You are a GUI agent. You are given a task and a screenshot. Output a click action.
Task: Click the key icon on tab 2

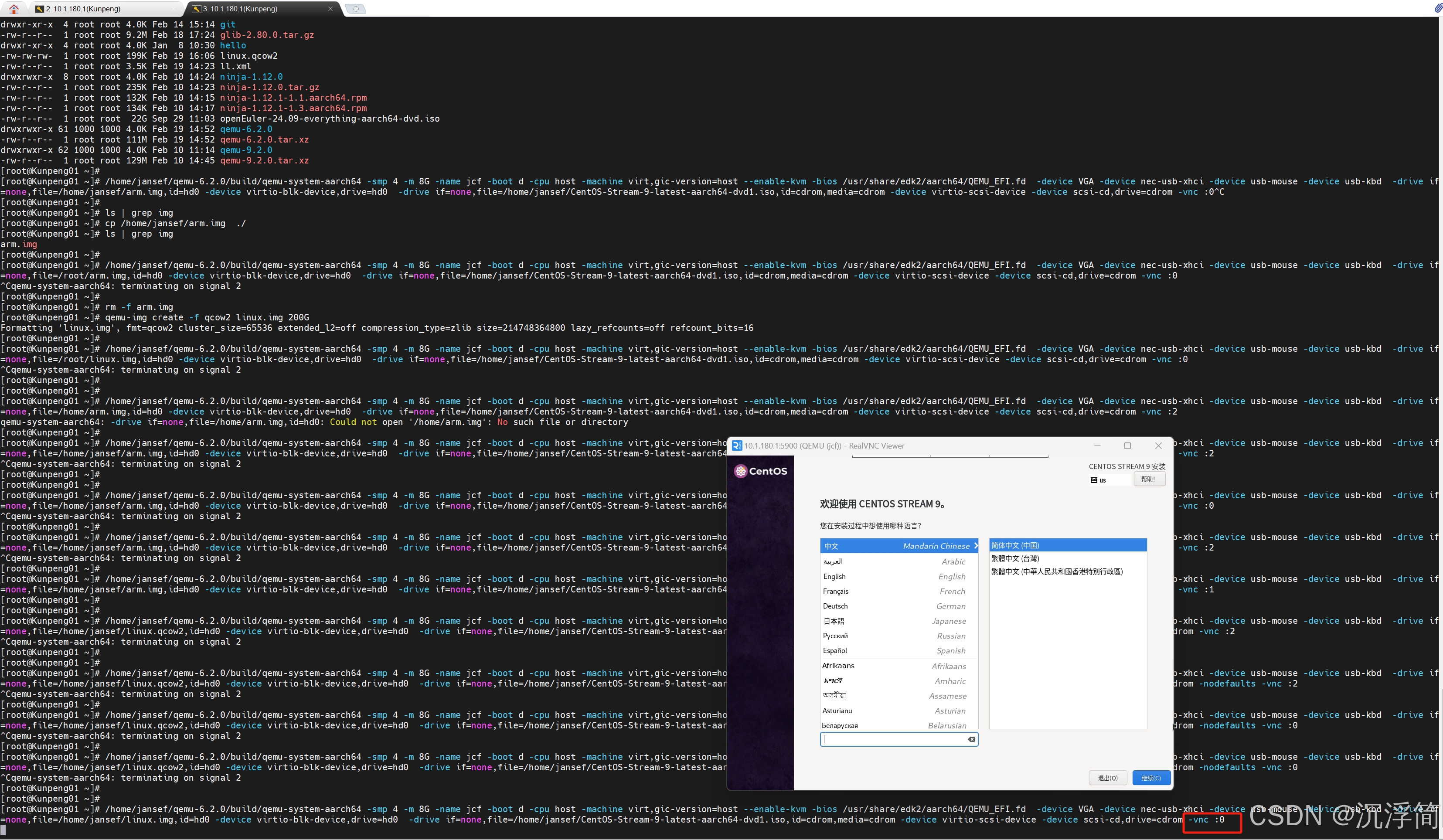(x=40, y=9)
